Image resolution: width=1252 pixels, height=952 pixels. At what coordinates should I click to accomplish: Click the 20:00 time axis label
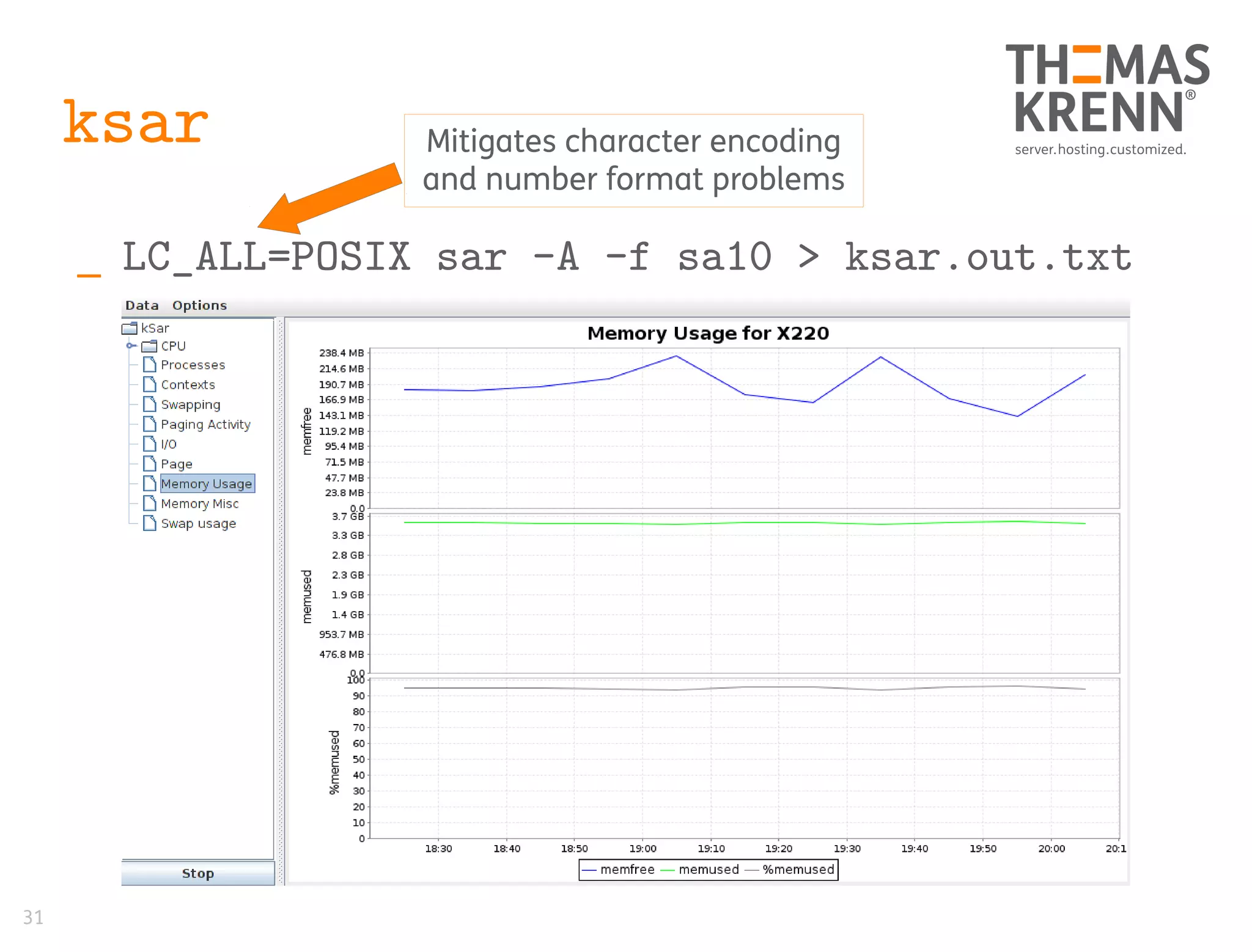coord(1051,849)
